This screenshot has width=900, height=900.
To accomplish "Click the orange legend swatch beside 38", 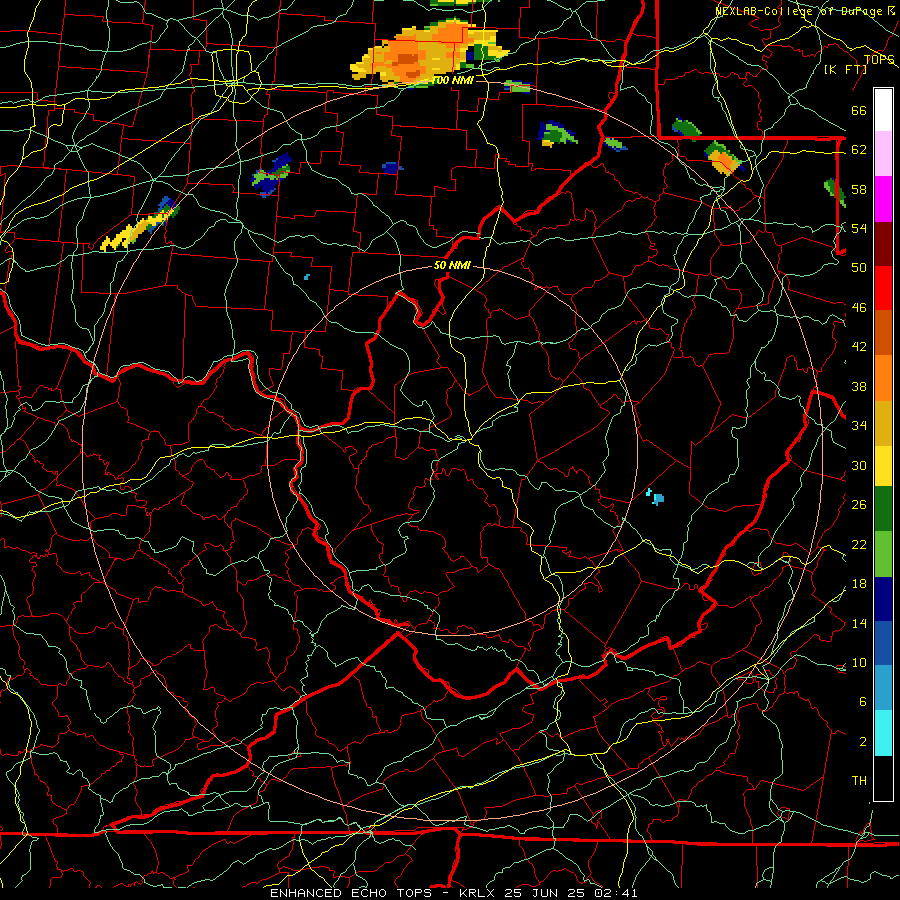I will (x=883, y=377).
